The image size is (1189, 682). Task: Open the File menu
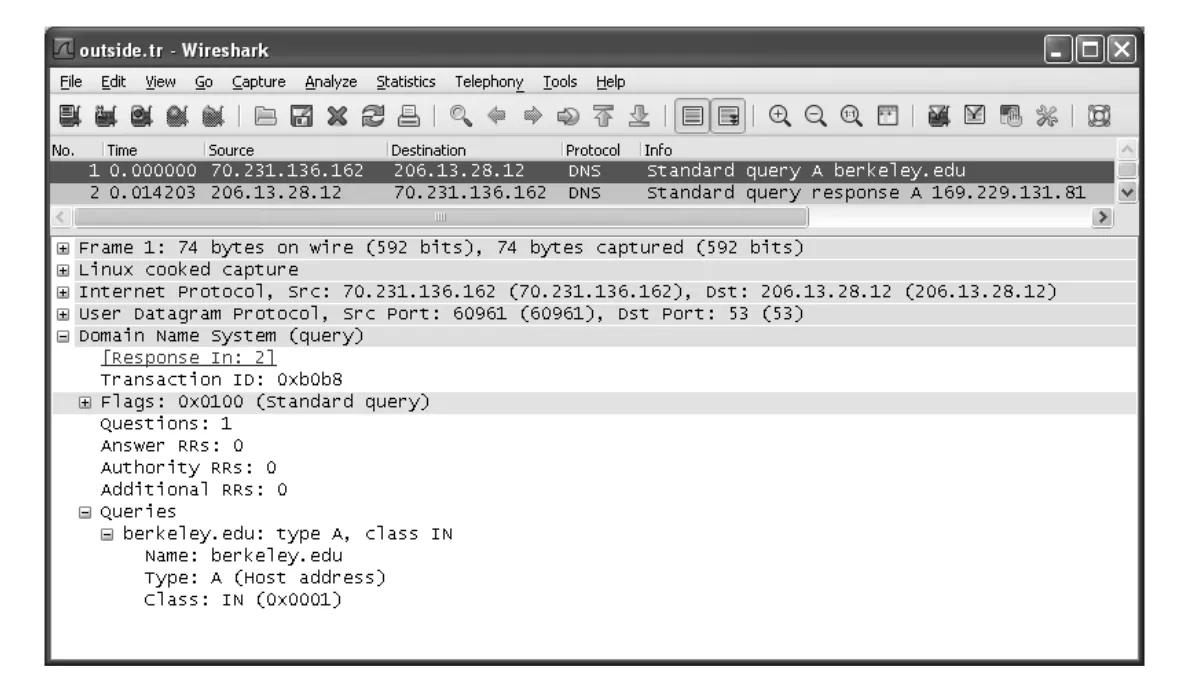tap(71, 82)
